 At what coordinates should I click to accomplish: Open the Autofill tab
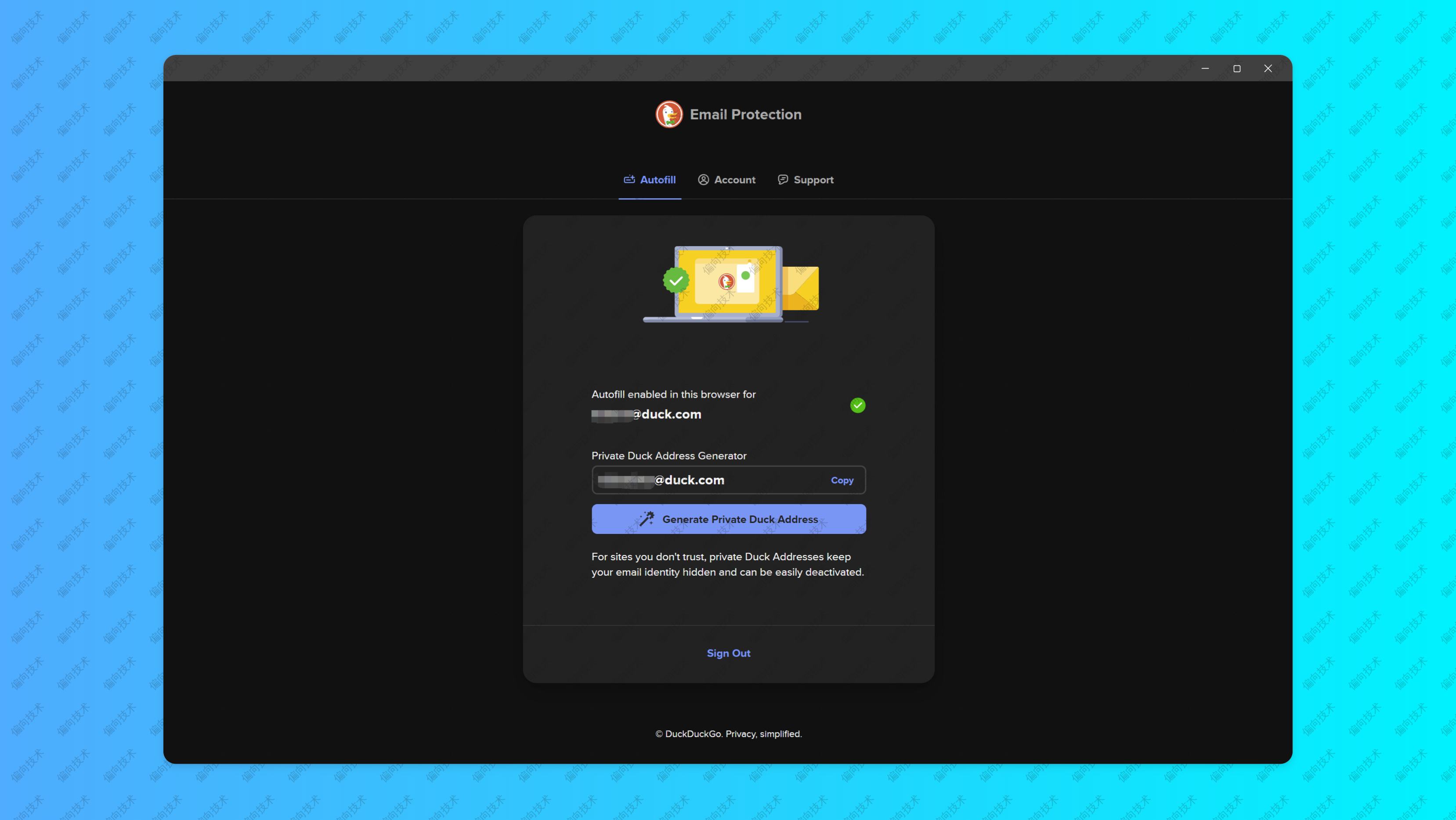[650, 180]
